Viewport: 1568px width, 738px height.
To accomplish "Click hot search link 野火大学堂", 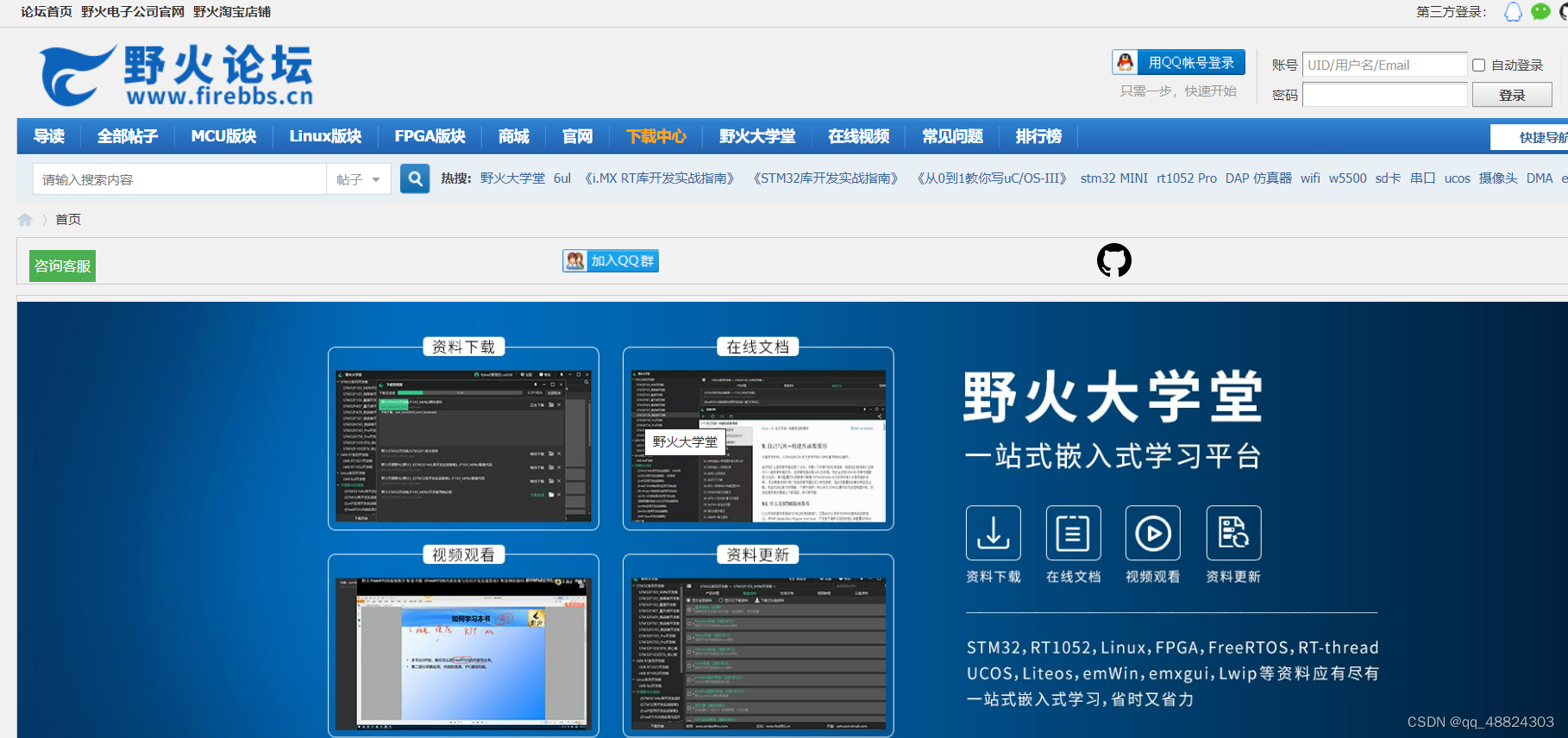I will (x=512, y=178).
